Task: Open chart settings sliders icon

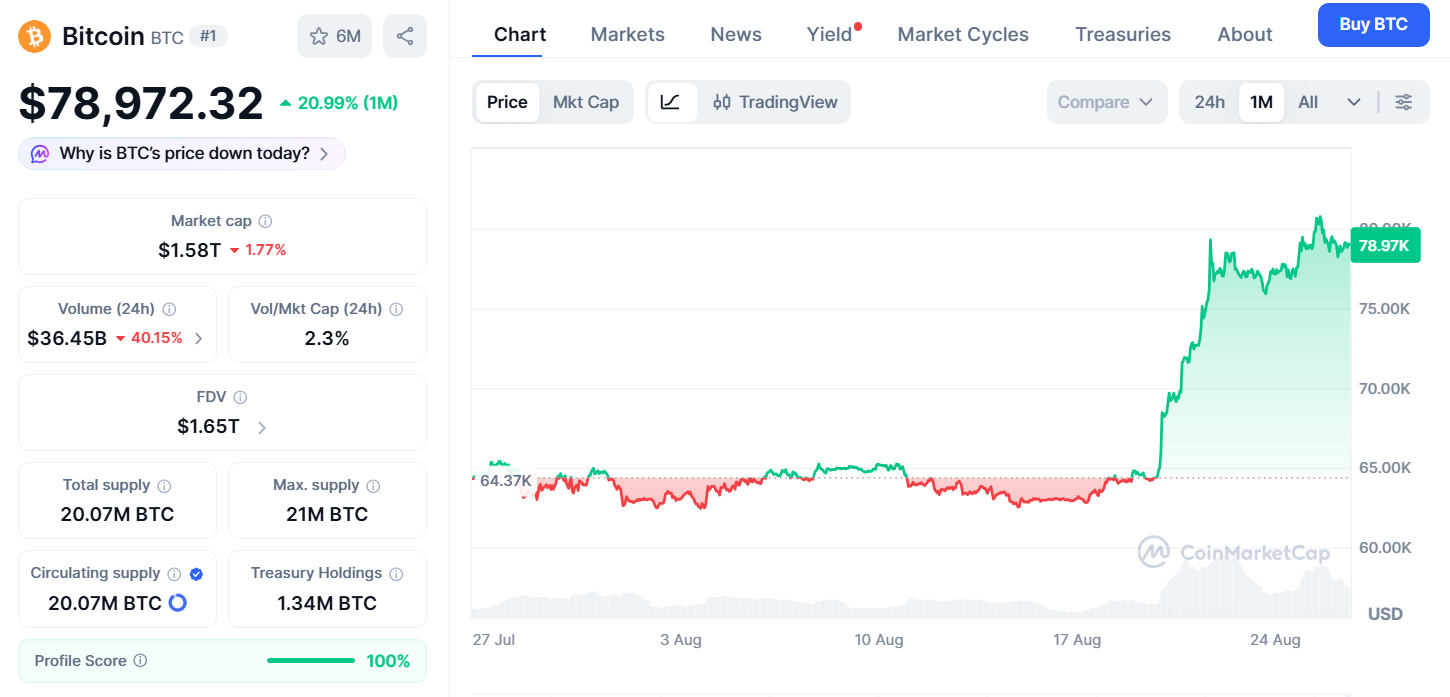Action: pyautogui.click(x=1404, y=102)
